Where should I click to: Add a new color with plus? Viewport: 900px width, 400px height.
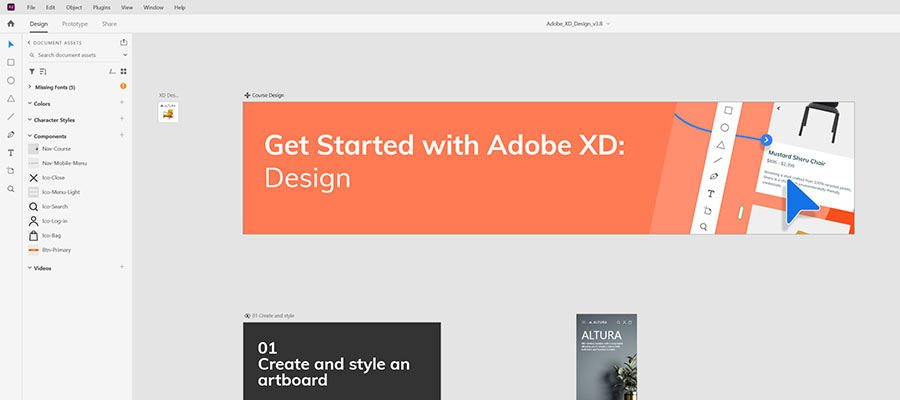122,102
